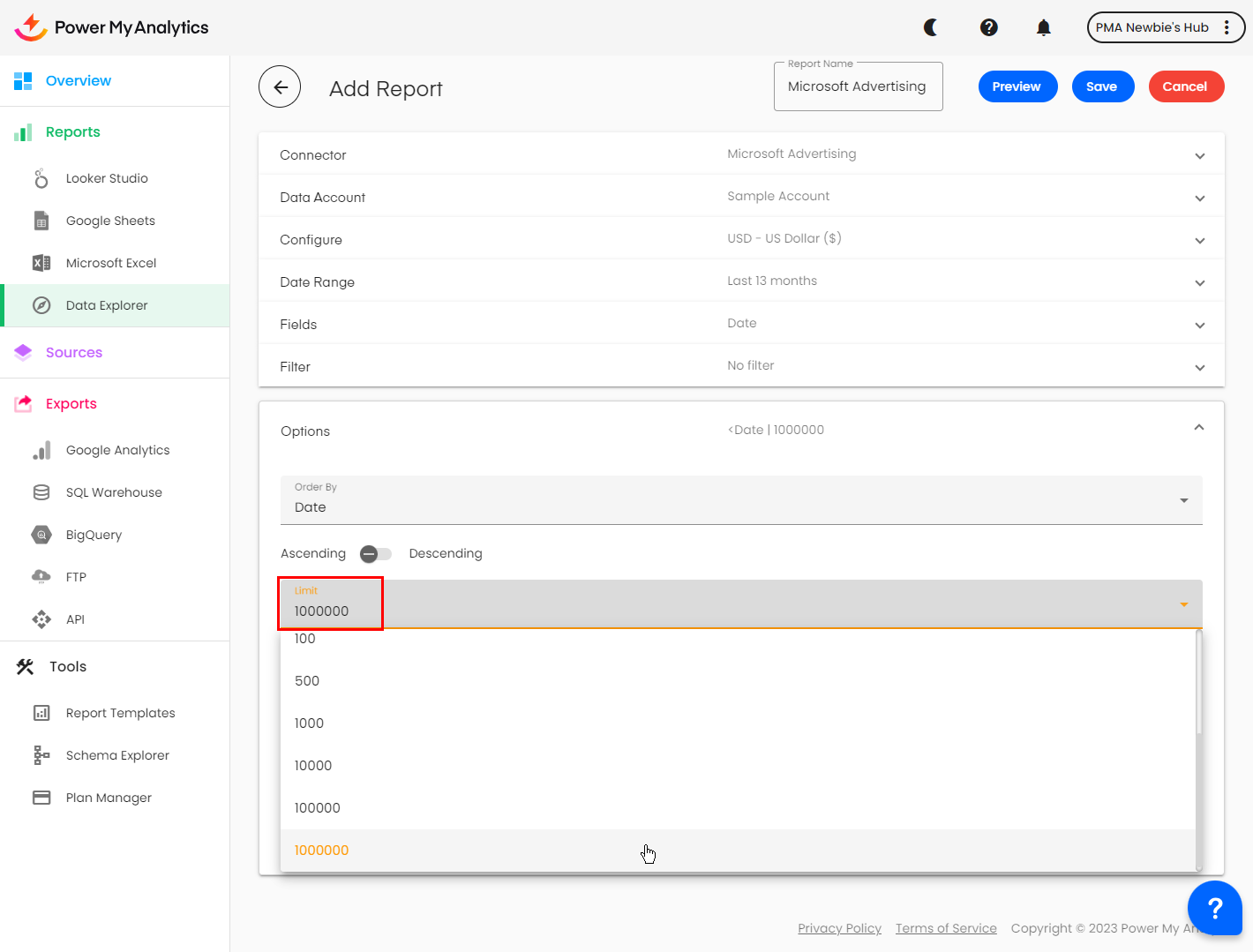Click the limit list scrollbar
The image size is (1253, 952).
click(1198, 682)
